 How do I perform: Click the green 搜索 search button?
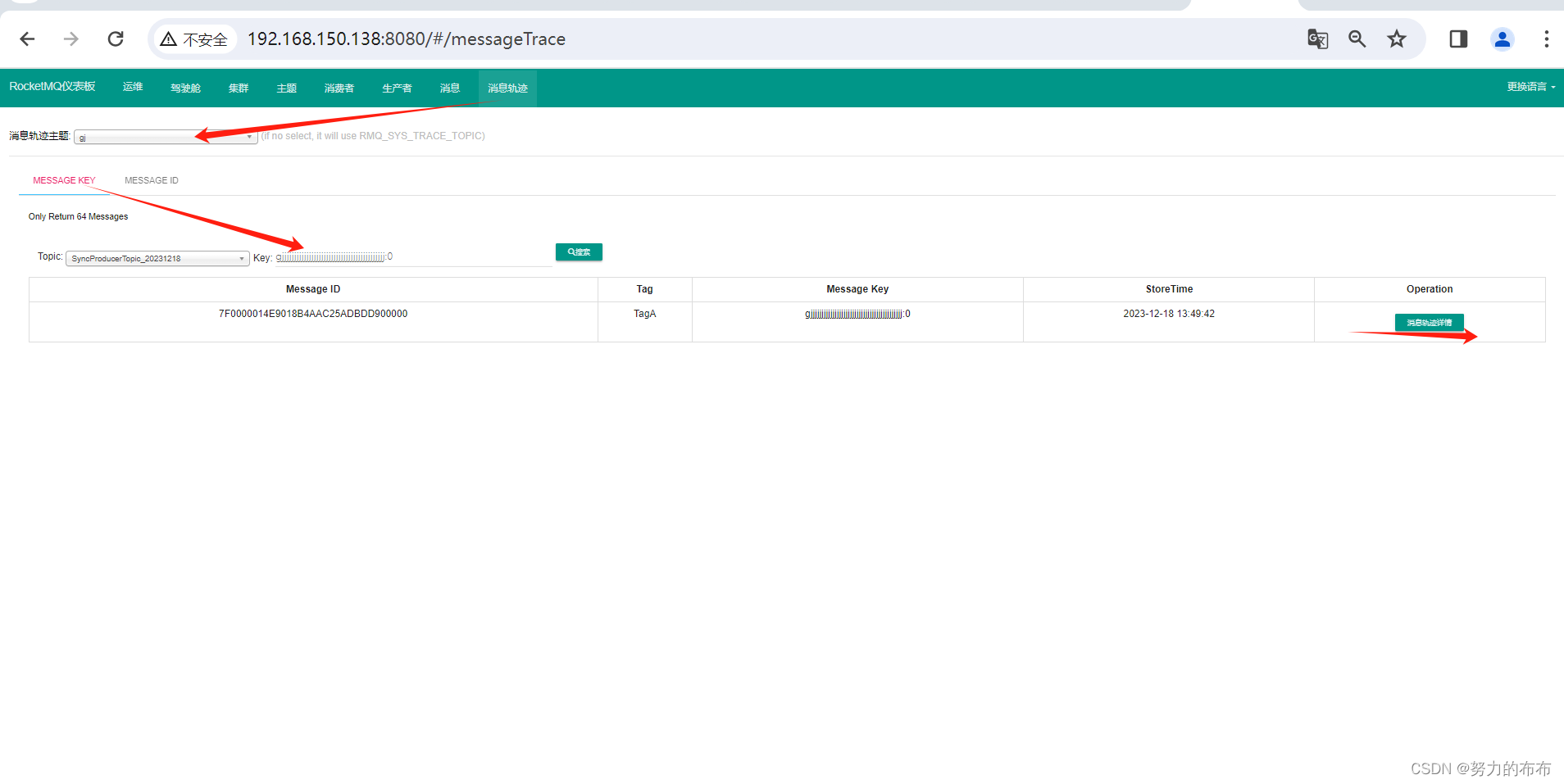[579, 252]
